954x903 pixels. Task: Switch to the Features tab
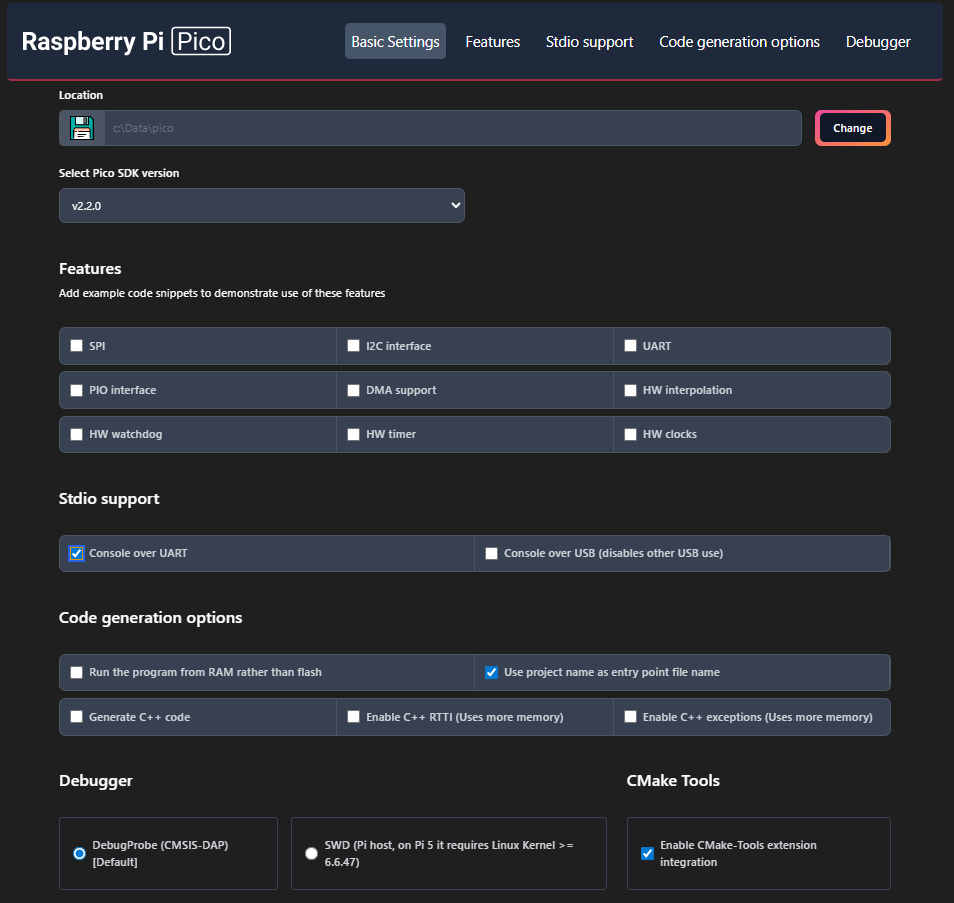(492, 42)
